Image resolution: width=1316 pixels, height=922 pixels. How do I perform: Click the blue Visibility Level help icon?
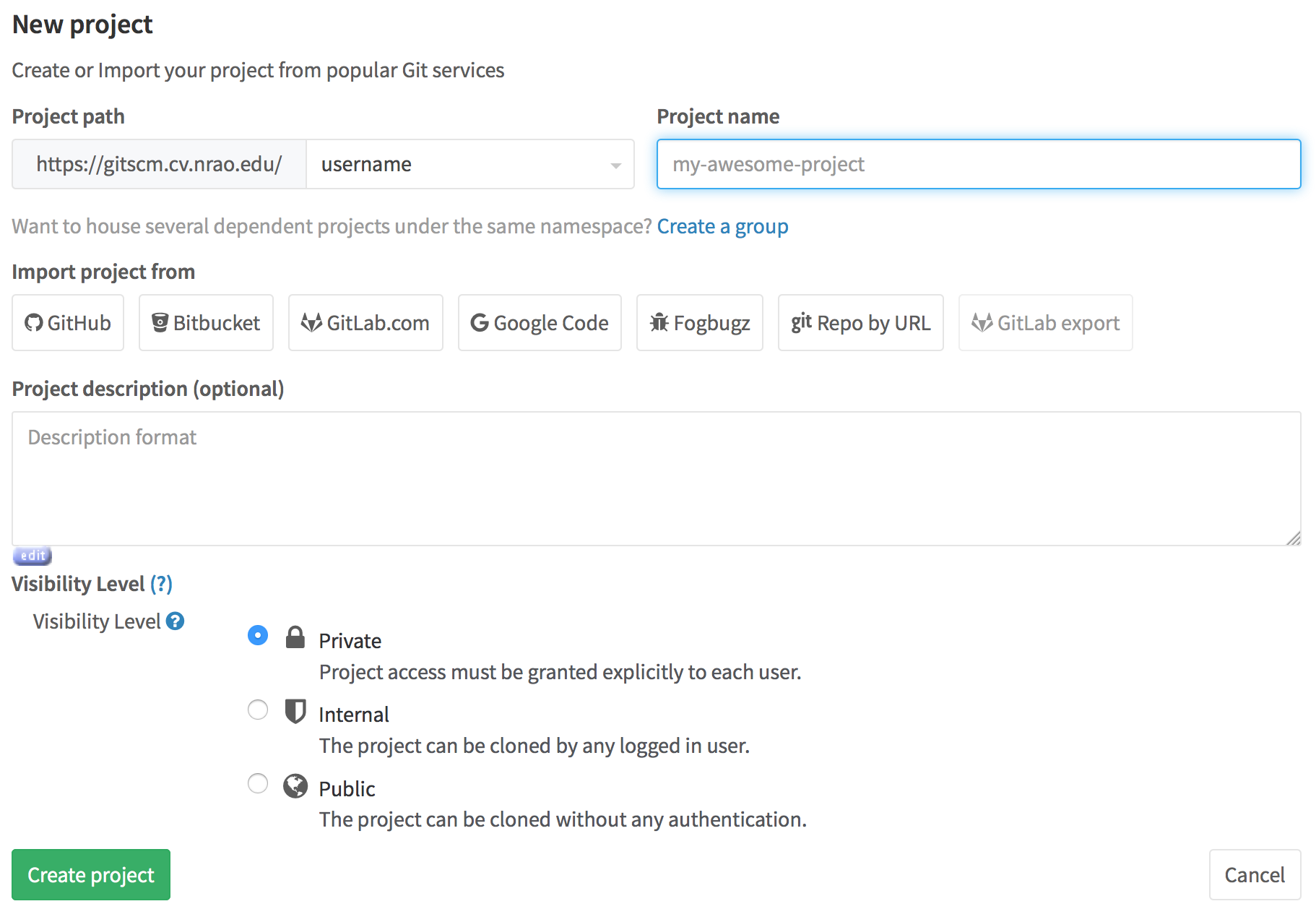coord(175,621)
